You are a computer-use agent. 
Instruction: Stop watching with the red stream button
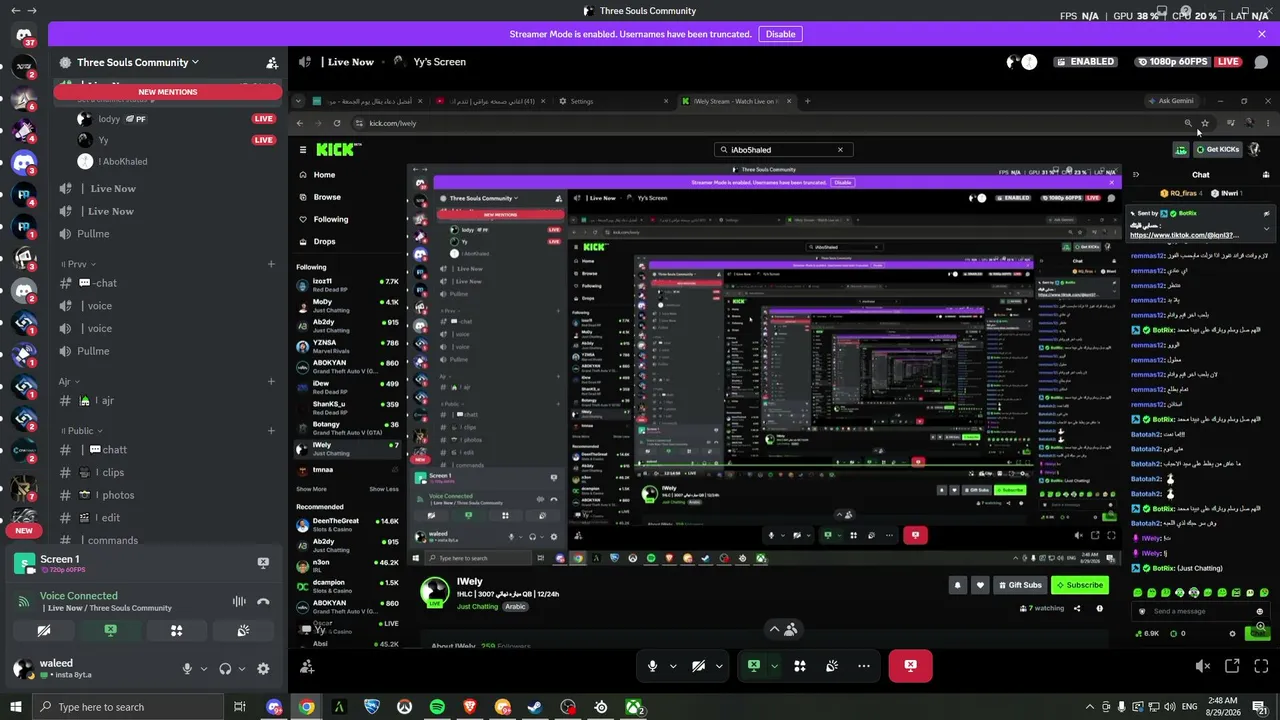(x=910, y=666)
